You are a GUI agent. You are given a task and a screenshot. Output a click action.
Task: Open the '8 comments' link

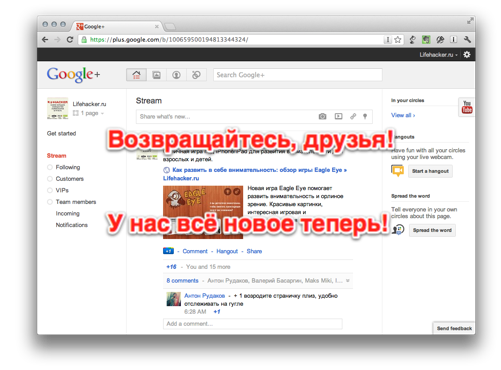click(182, 281)
